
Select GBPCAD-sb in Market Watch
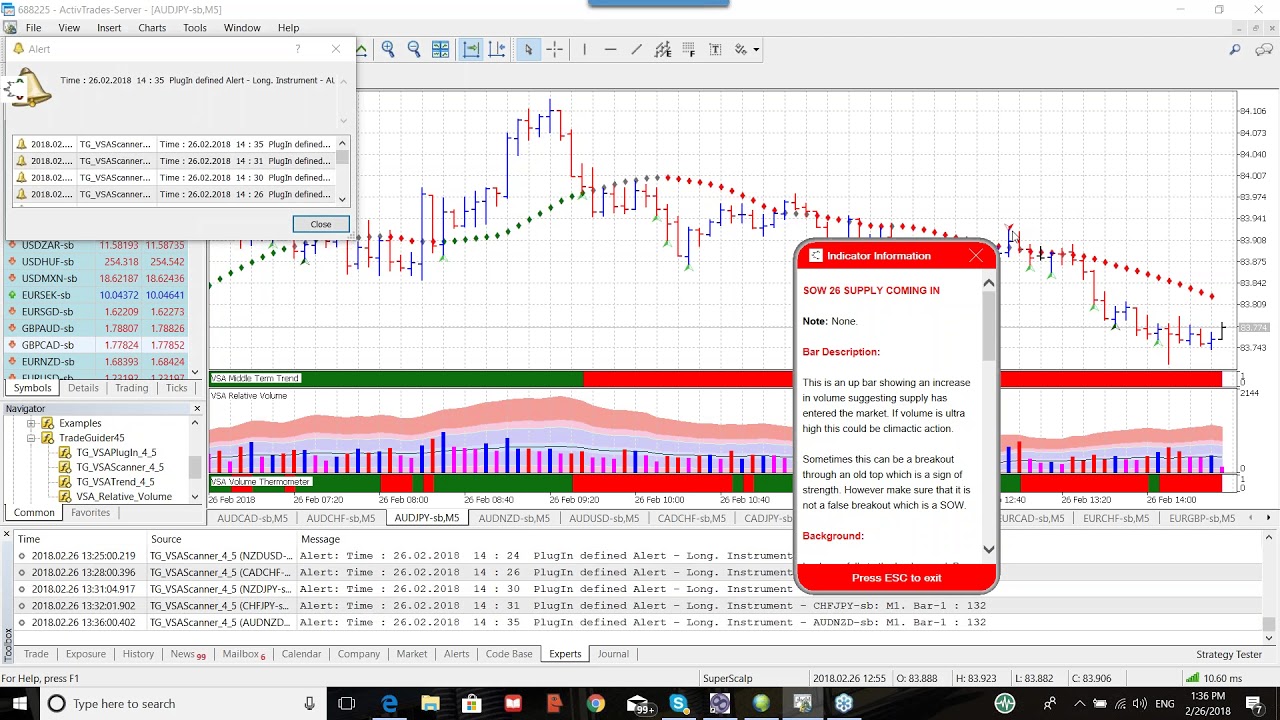pyautogui.click(x=103, y=345)
